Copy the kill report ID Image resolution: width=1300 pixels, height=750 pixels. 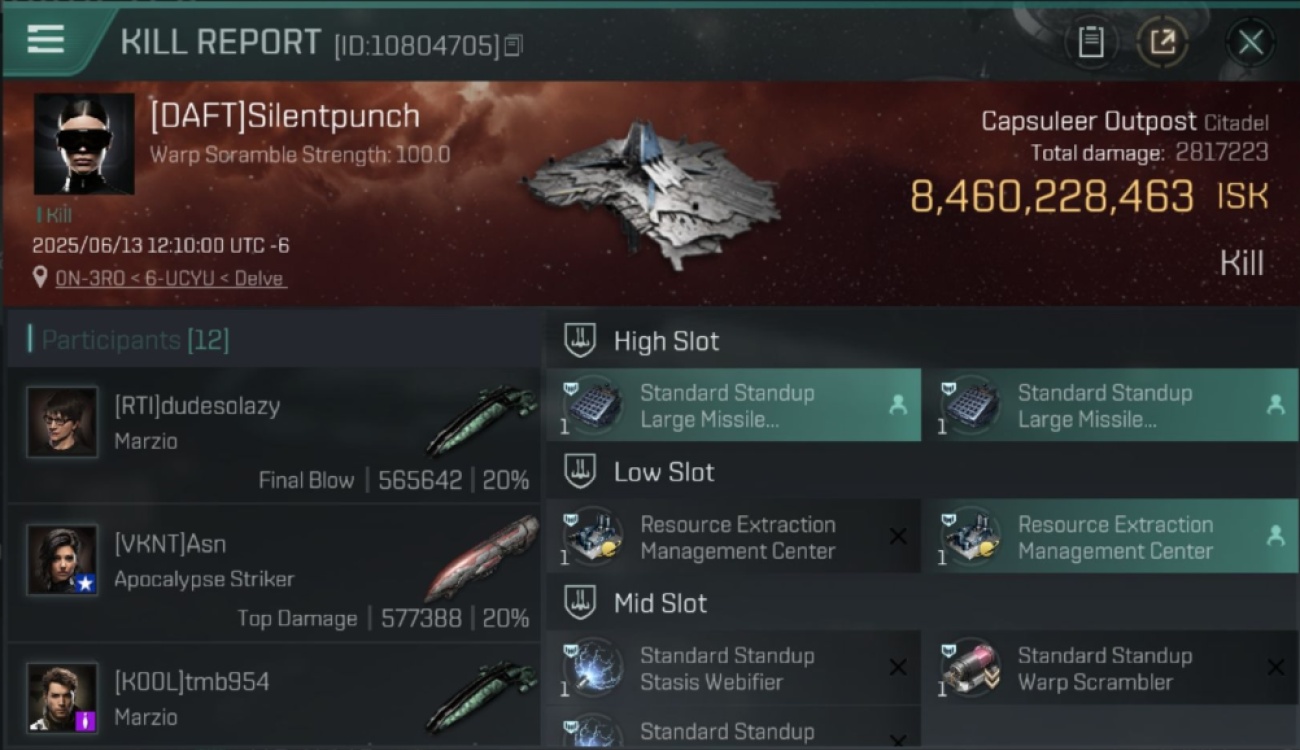[x=513, y=45]
